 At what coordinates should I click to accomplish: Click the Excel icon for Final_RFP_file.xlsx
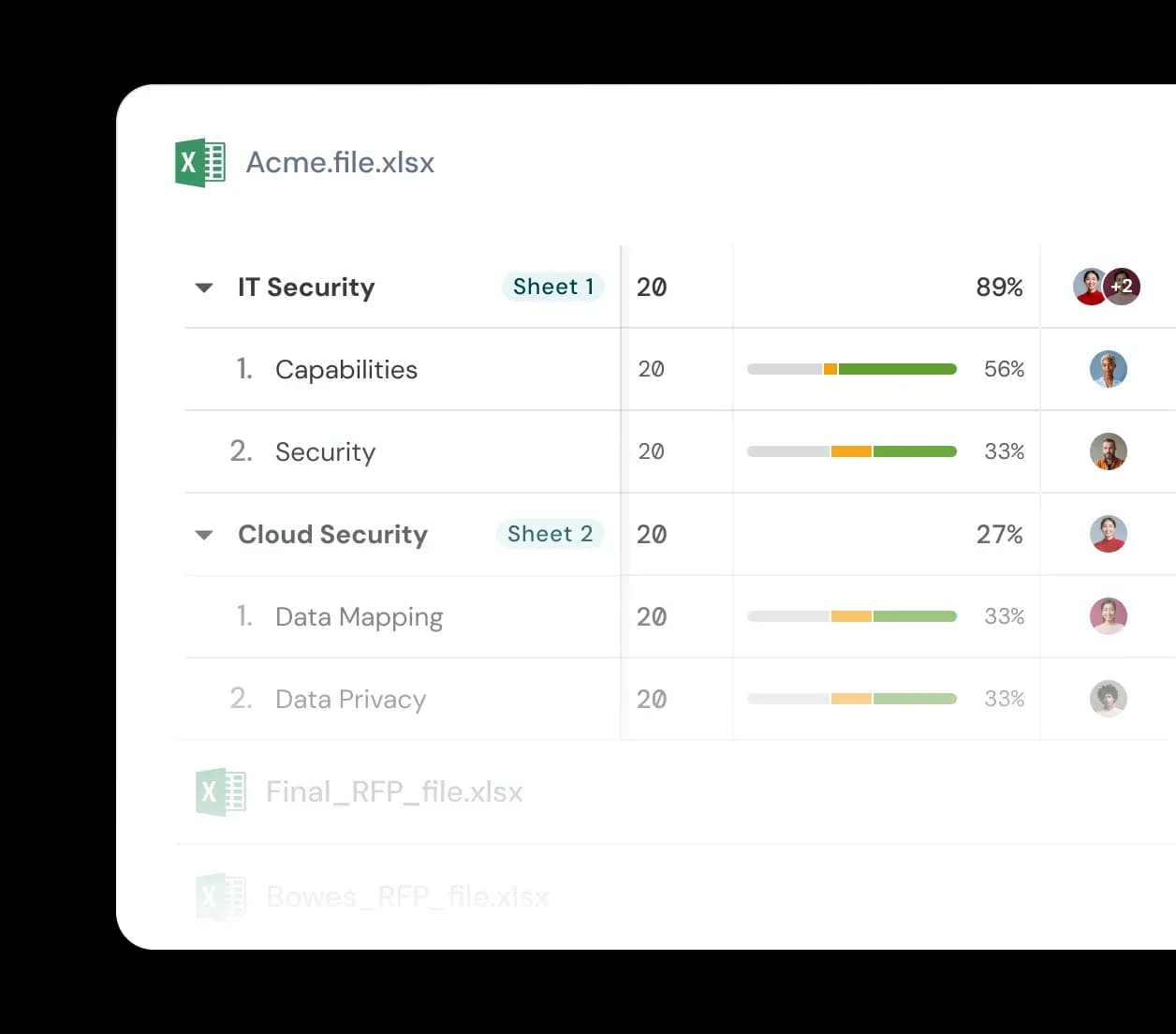coord(220,791)
